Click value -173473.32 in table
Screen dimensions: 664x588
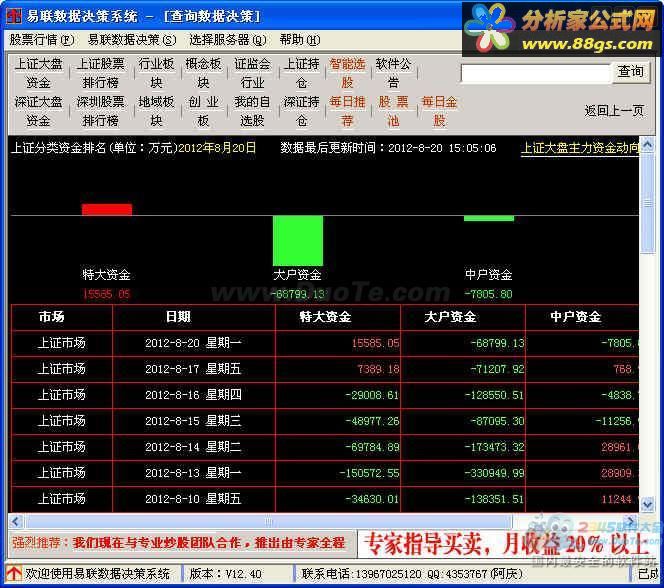pyautogui.click(x=495, y=447)
